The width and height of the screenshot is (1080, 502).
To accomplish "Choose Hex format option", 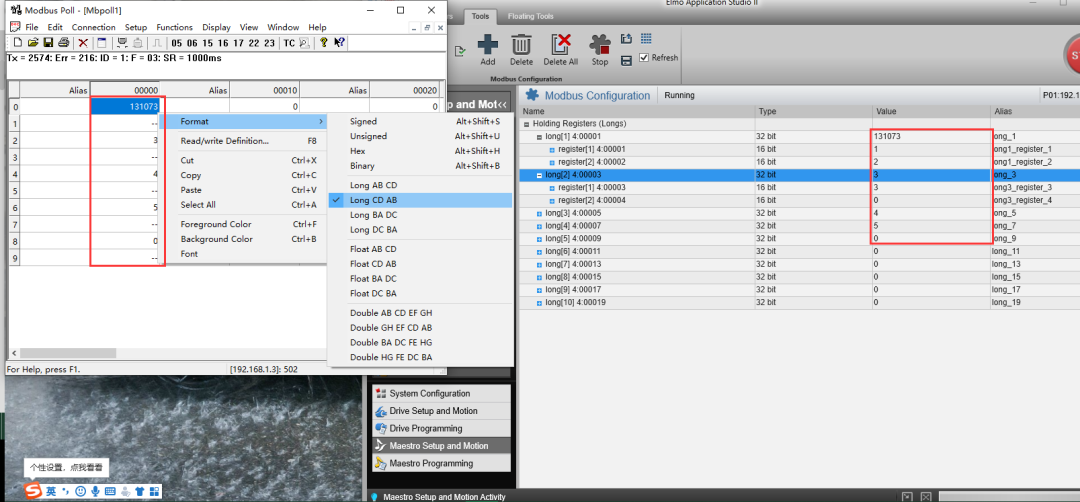I will point(420,151).
